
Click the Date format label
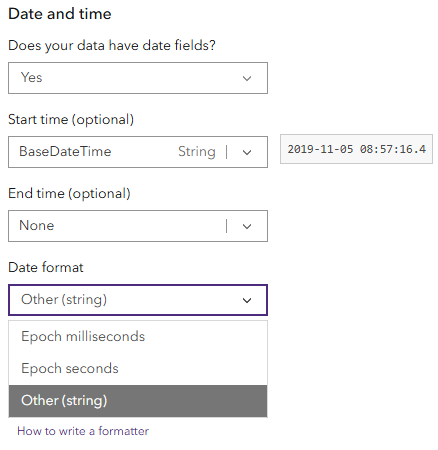point(46,267)
